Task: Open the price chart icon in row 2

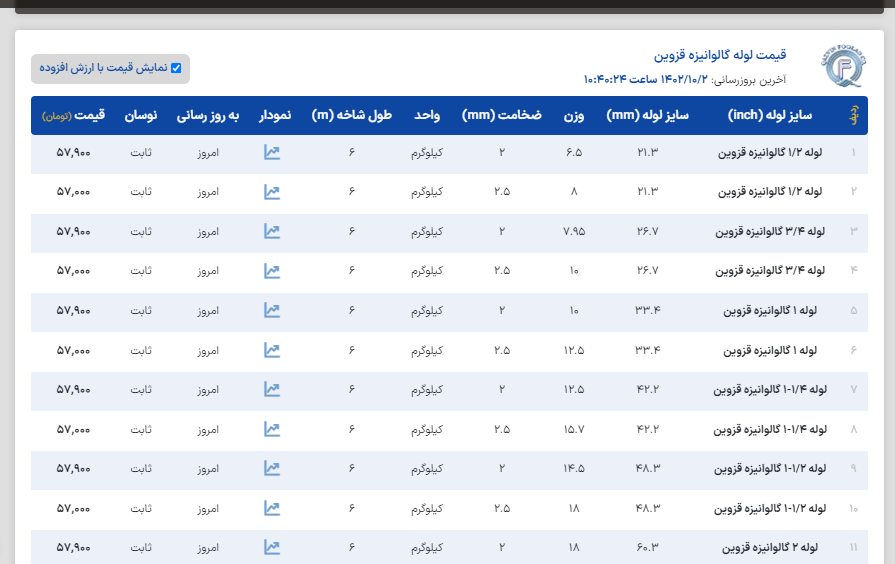Action: [272, 192]
